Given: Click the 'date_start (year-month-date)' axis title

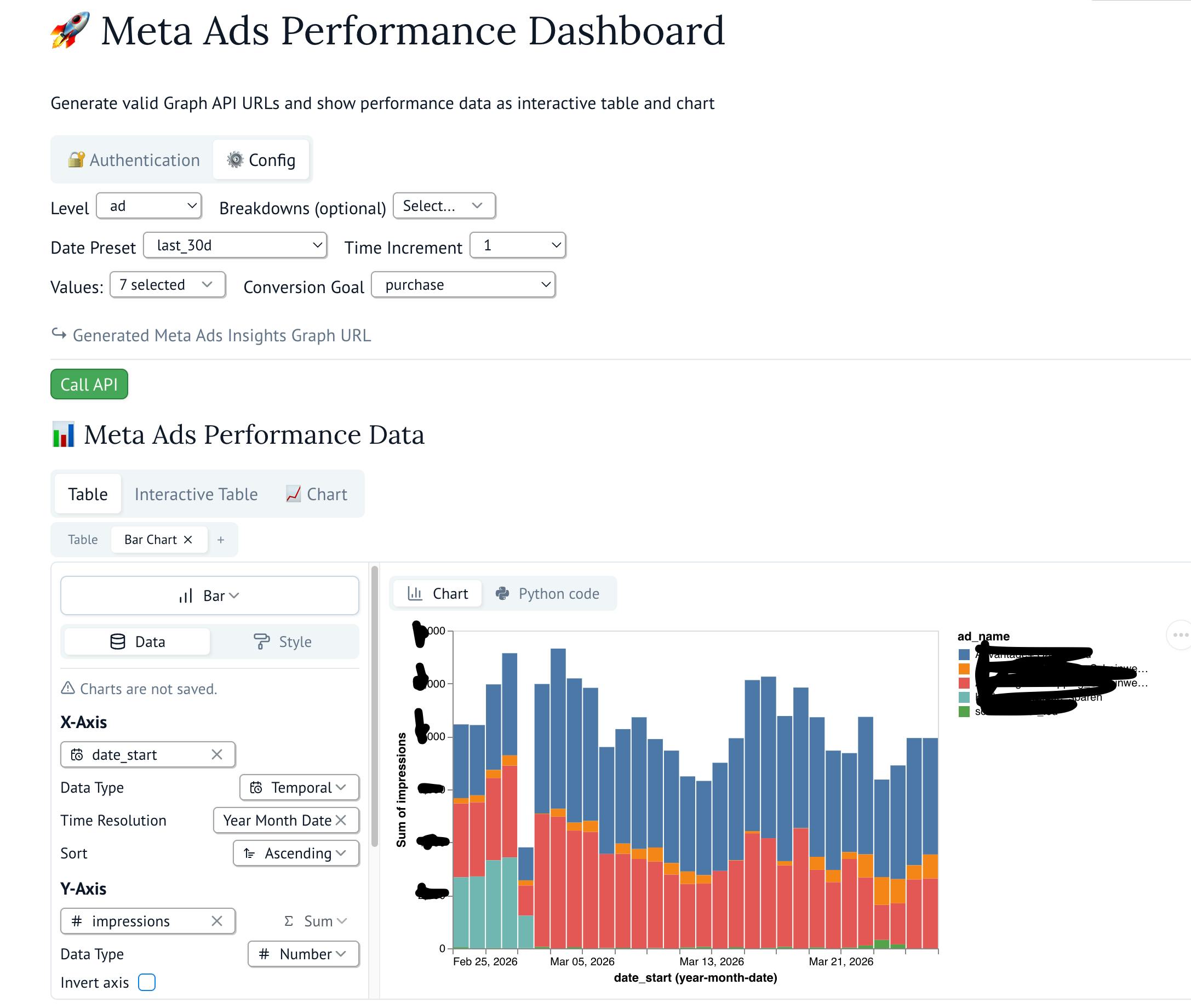Looking at the screenshot, I should 696,978.
